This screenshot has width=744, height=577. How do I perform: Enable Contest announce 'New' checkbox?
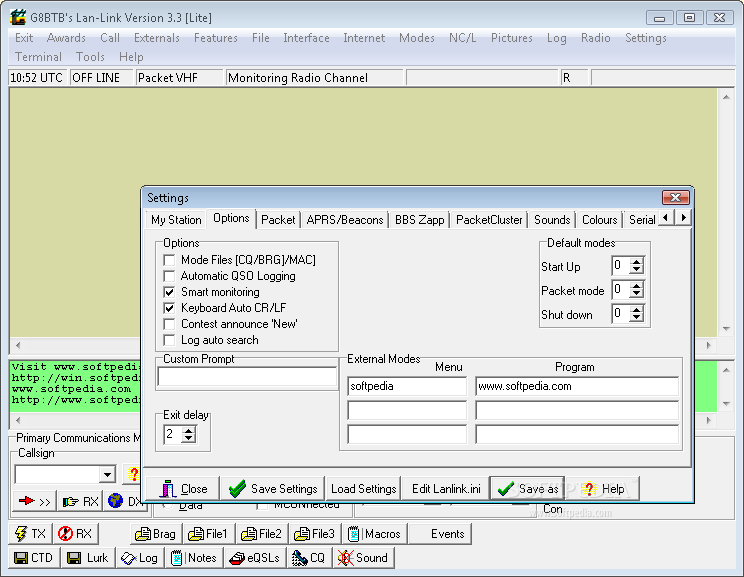point(169,324)
